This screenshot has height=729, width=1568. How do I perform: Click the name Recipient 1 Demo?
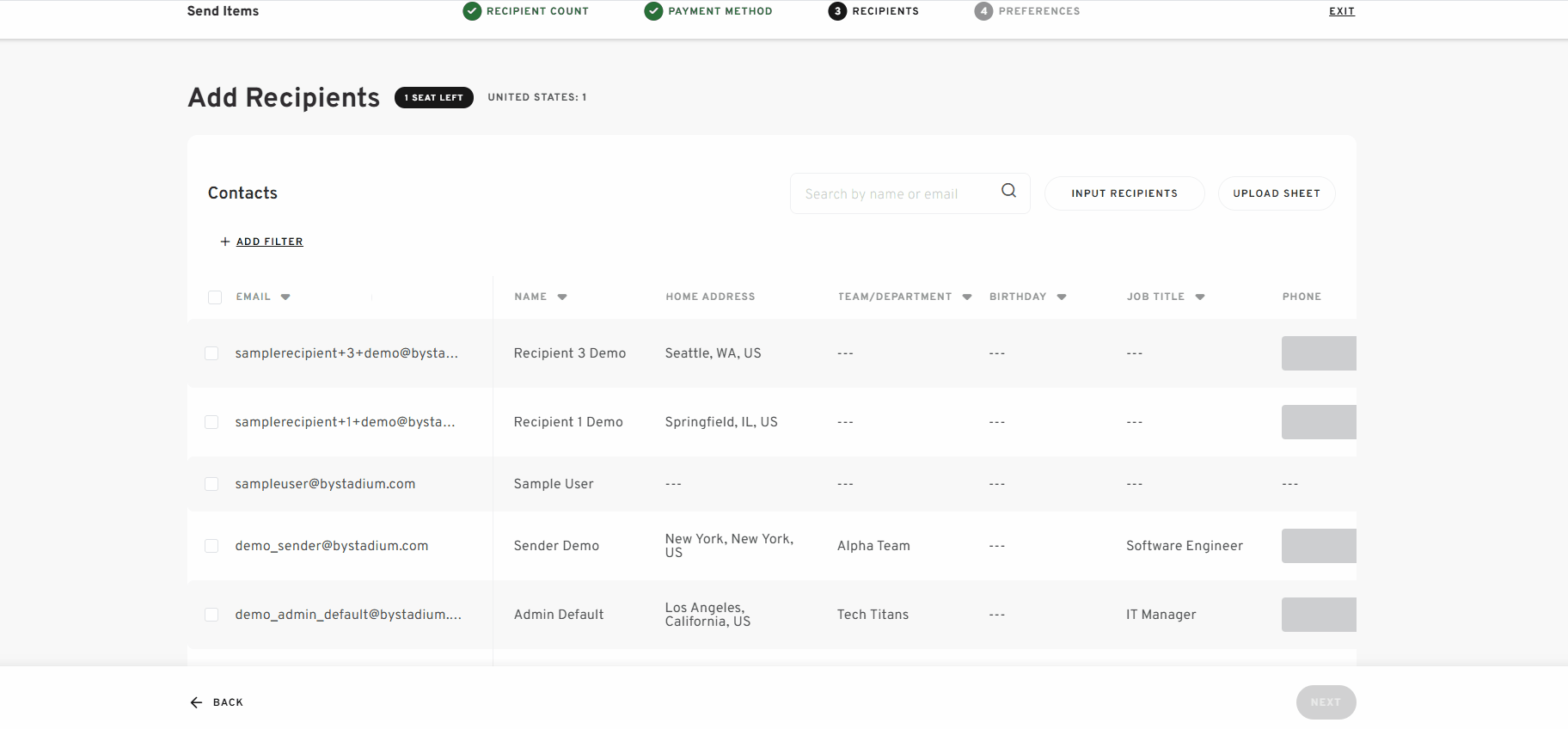[568, 422]
